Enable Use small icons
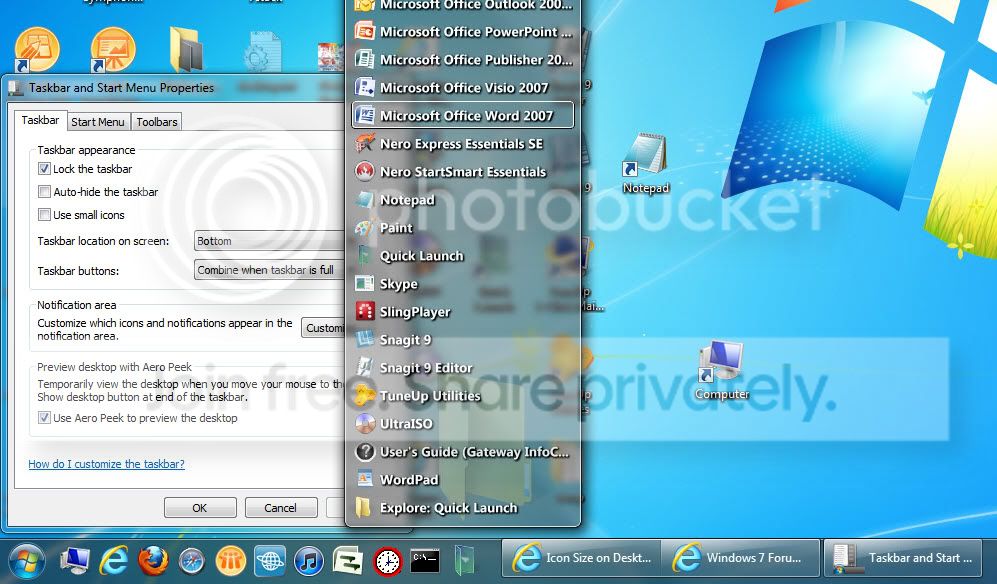This screenshot has width=997, height=584. tap(44, 214)
